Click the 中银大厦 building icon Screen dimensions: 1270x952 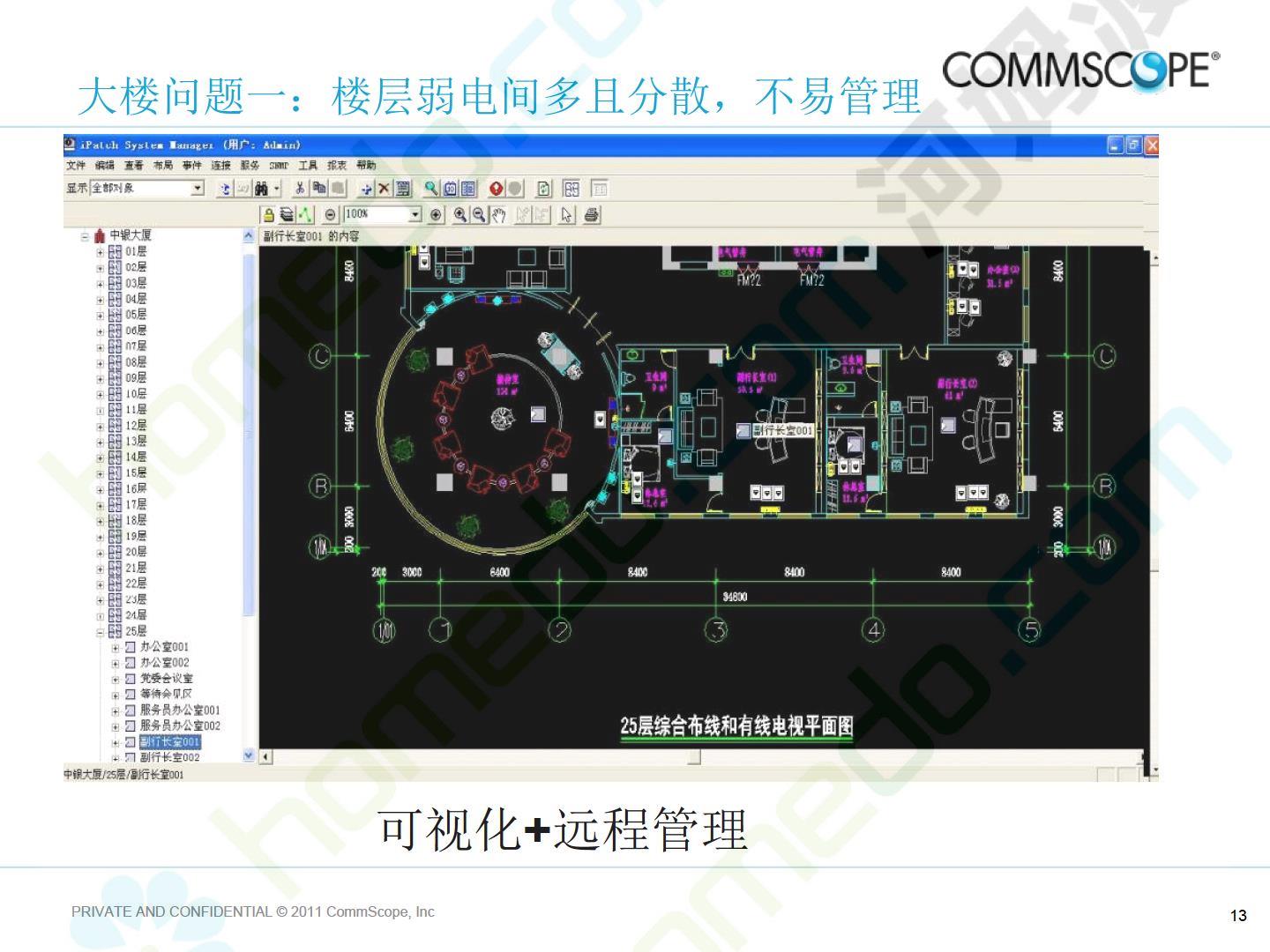coord(100,236)
